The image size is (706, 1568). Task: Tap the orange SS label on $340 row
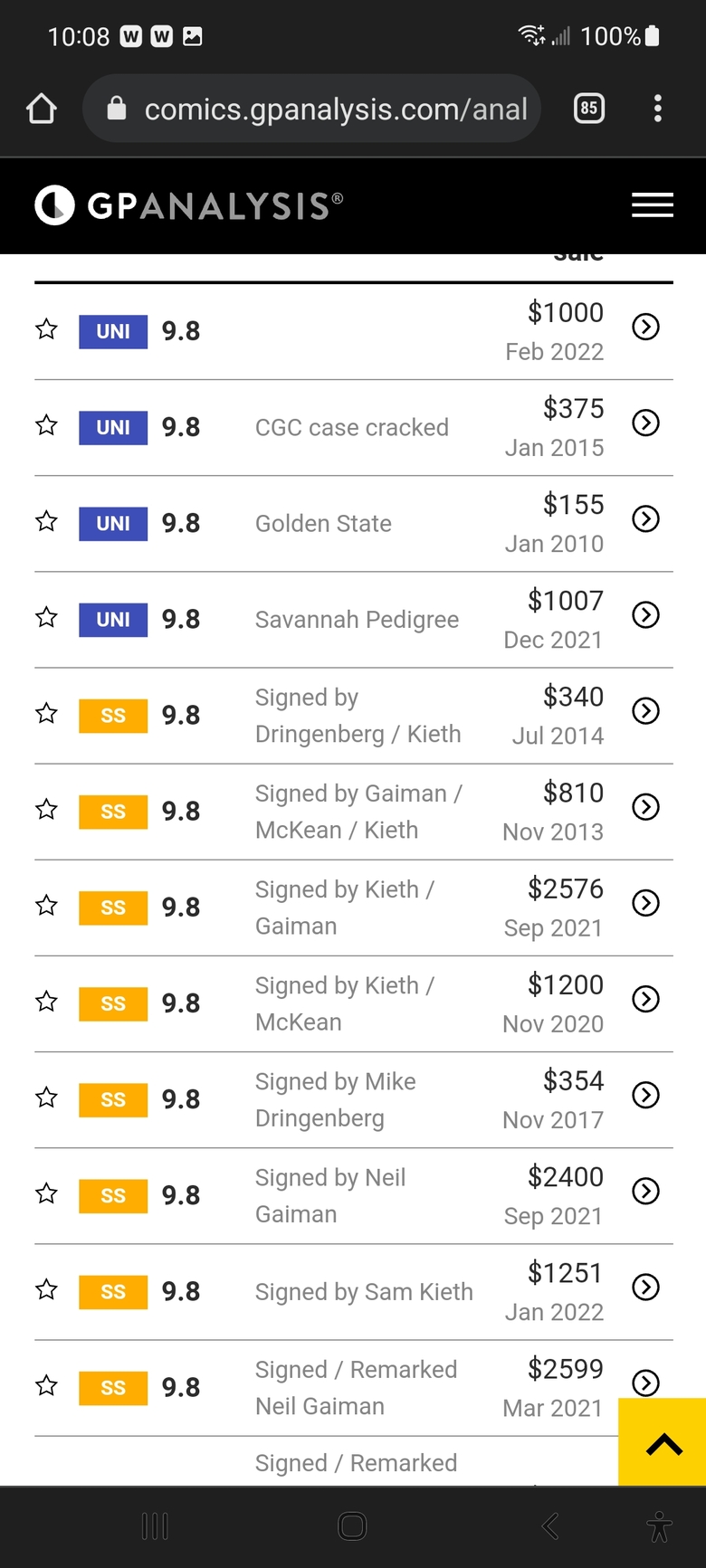click(x=113, y=716)
